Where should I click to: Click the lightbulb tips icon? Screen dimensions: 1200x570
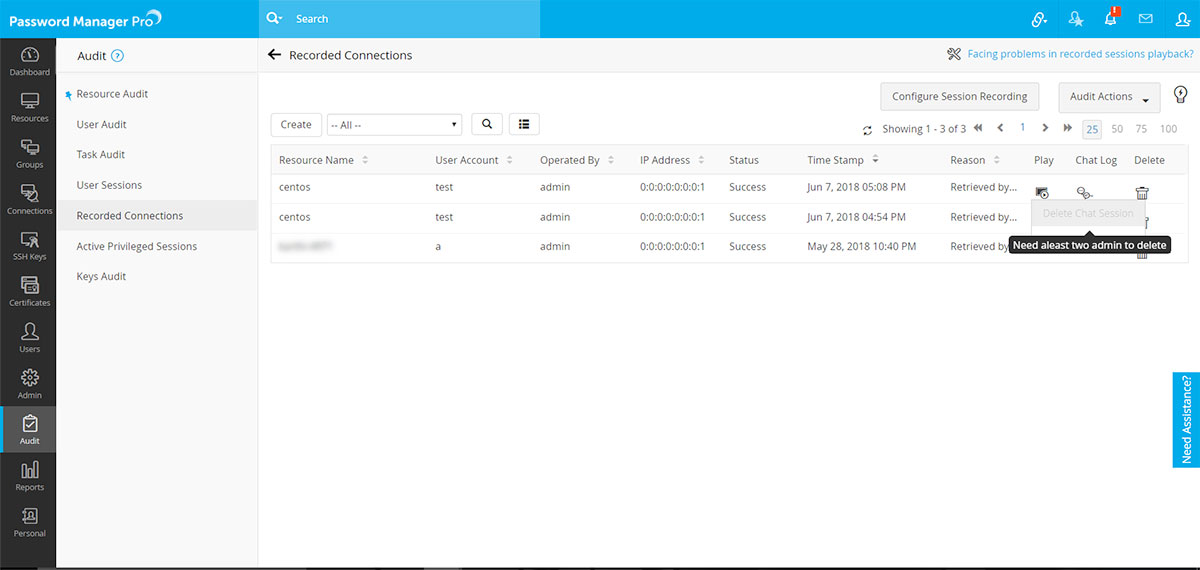[x=1180, y=95]
